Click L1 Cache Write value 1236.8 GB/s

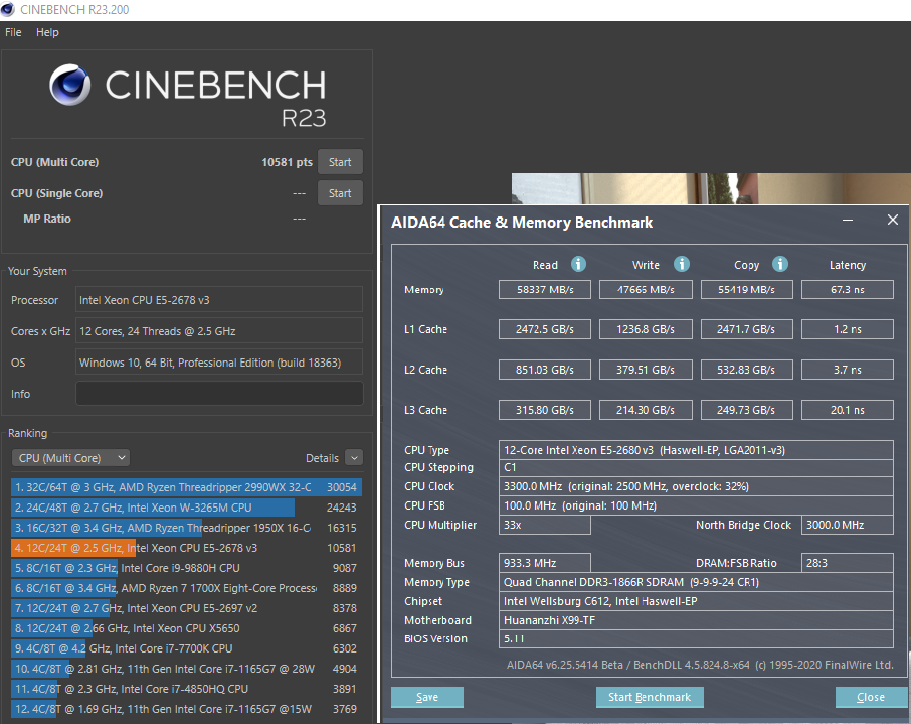[x=645, y=329]
